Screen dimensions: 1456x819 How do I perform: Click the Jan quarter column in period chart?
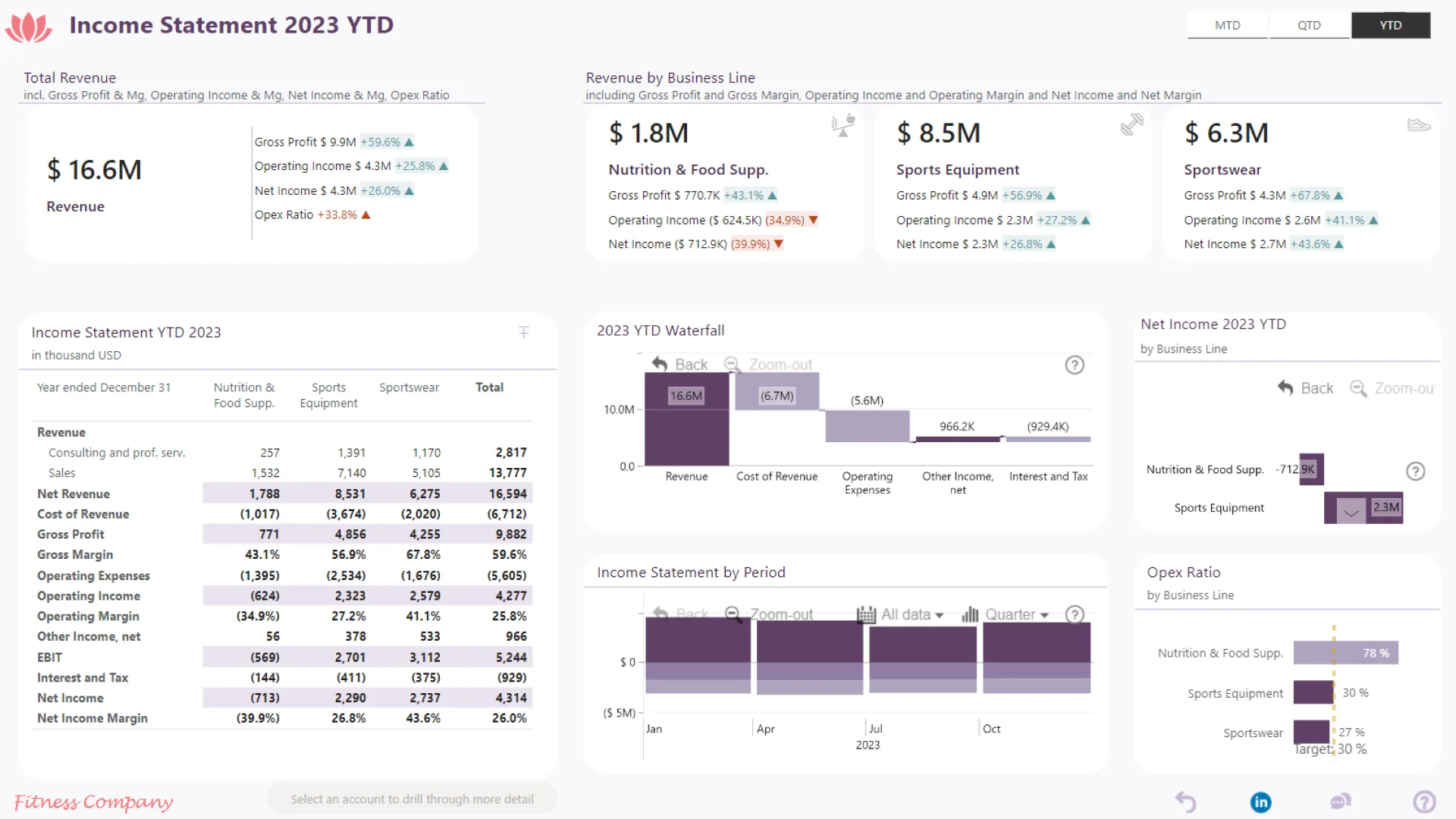pos(698,656)
